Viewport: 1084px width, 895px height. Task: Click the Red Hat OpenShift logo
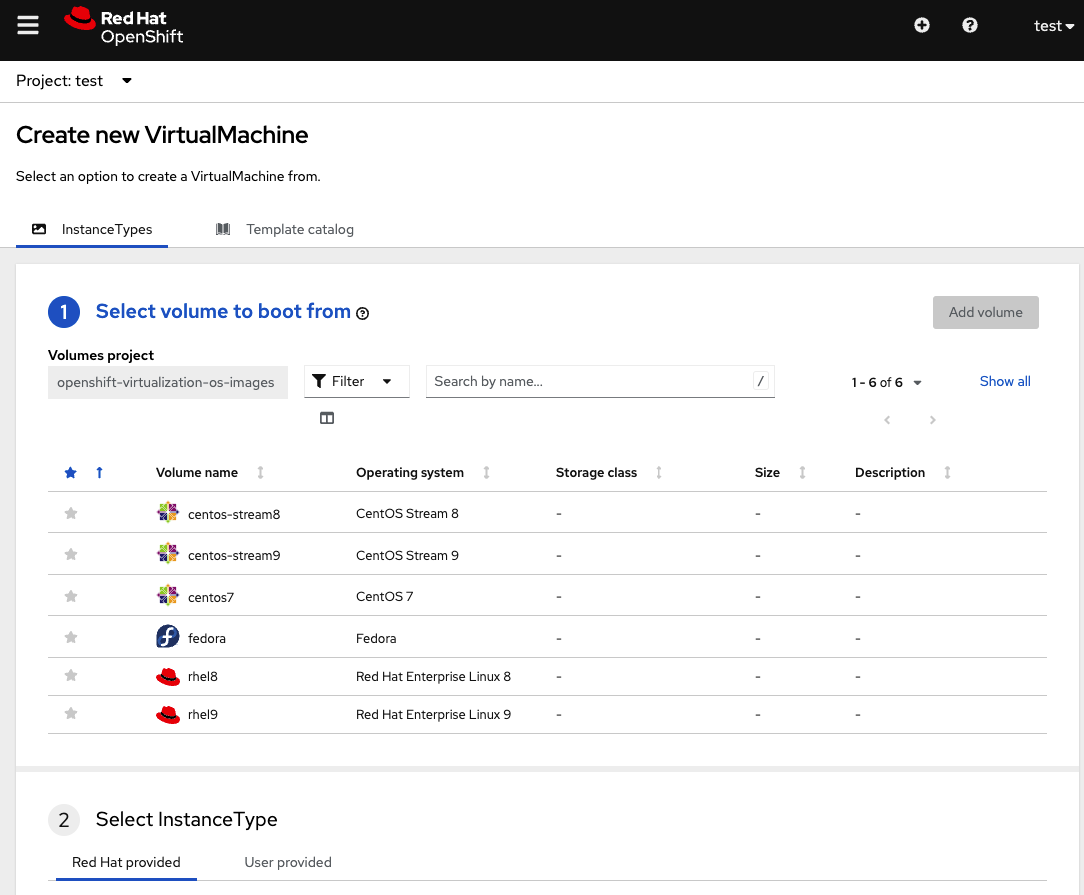point(124,27)
